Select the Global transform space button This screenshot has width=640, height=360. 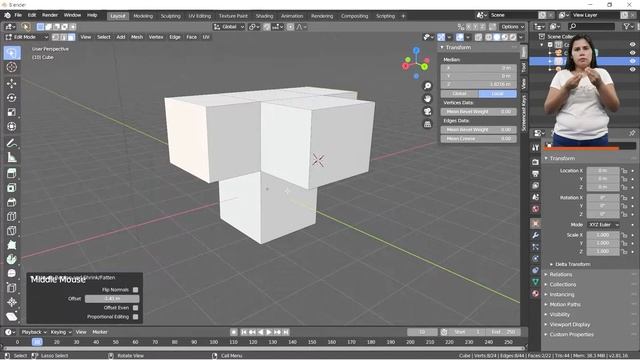[x=460, y=93]
